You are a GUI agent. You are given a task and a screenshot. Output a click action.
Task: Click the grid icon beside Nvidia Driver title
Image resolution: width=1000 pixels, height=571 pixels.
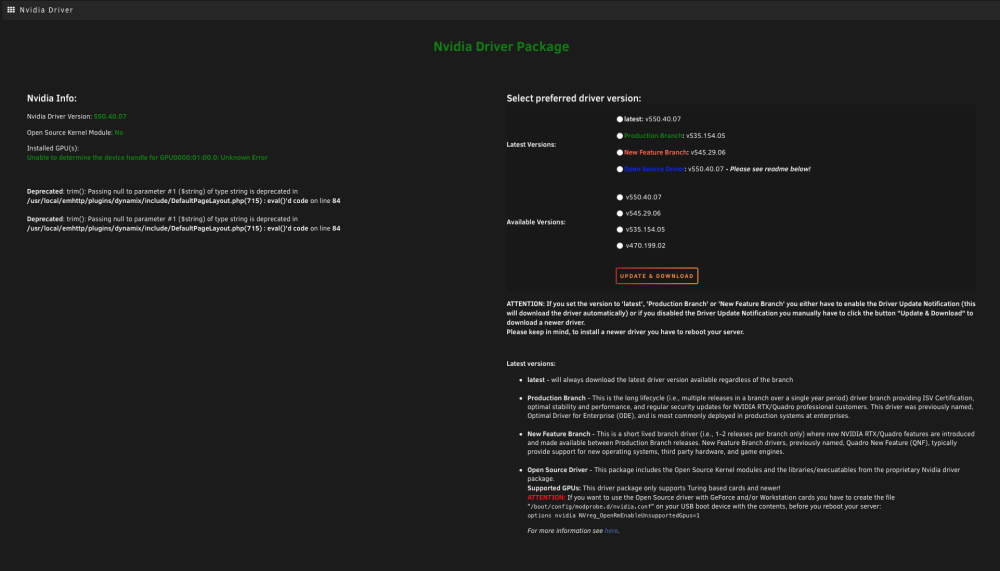(x=11, y=10)
